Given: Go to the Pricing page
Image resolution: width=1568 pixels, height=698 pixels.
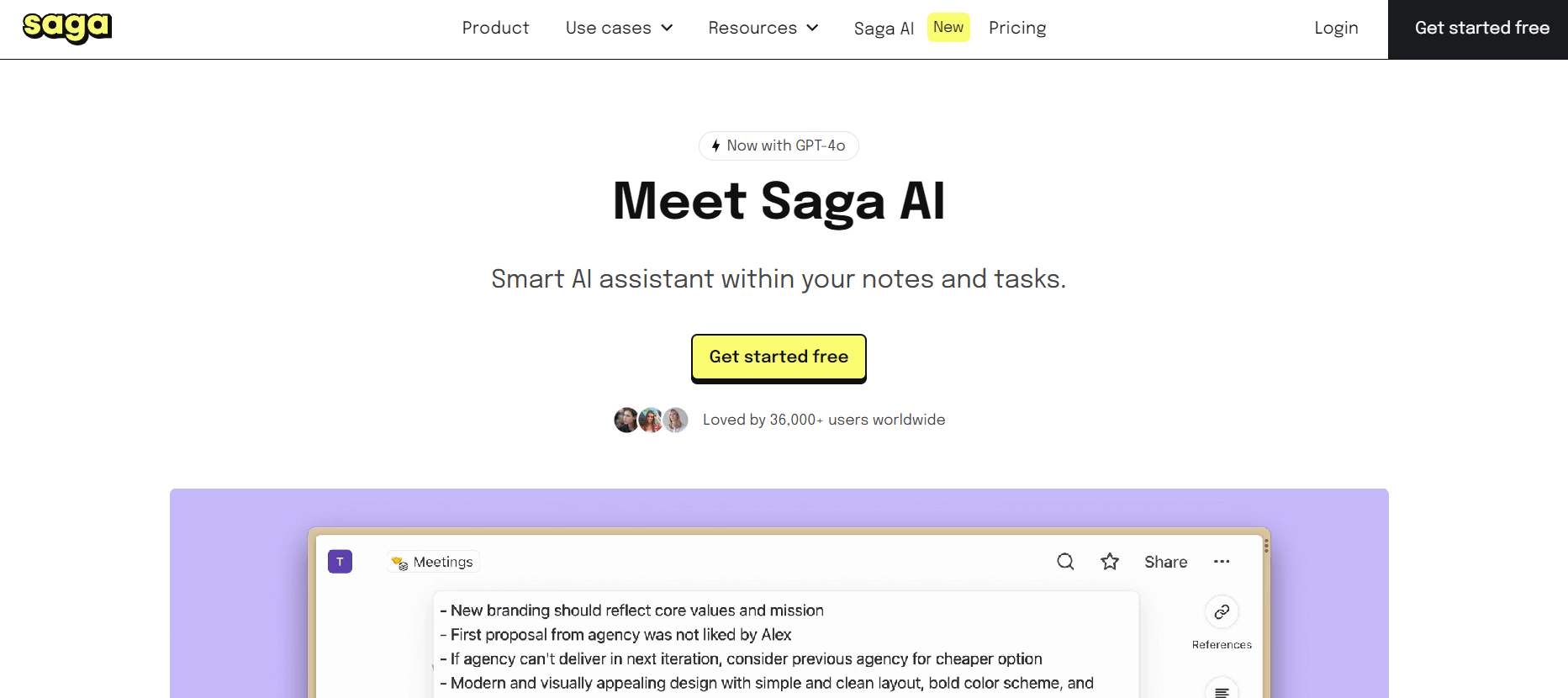Looking at the screenshot, I should (x=1017, y=28).
